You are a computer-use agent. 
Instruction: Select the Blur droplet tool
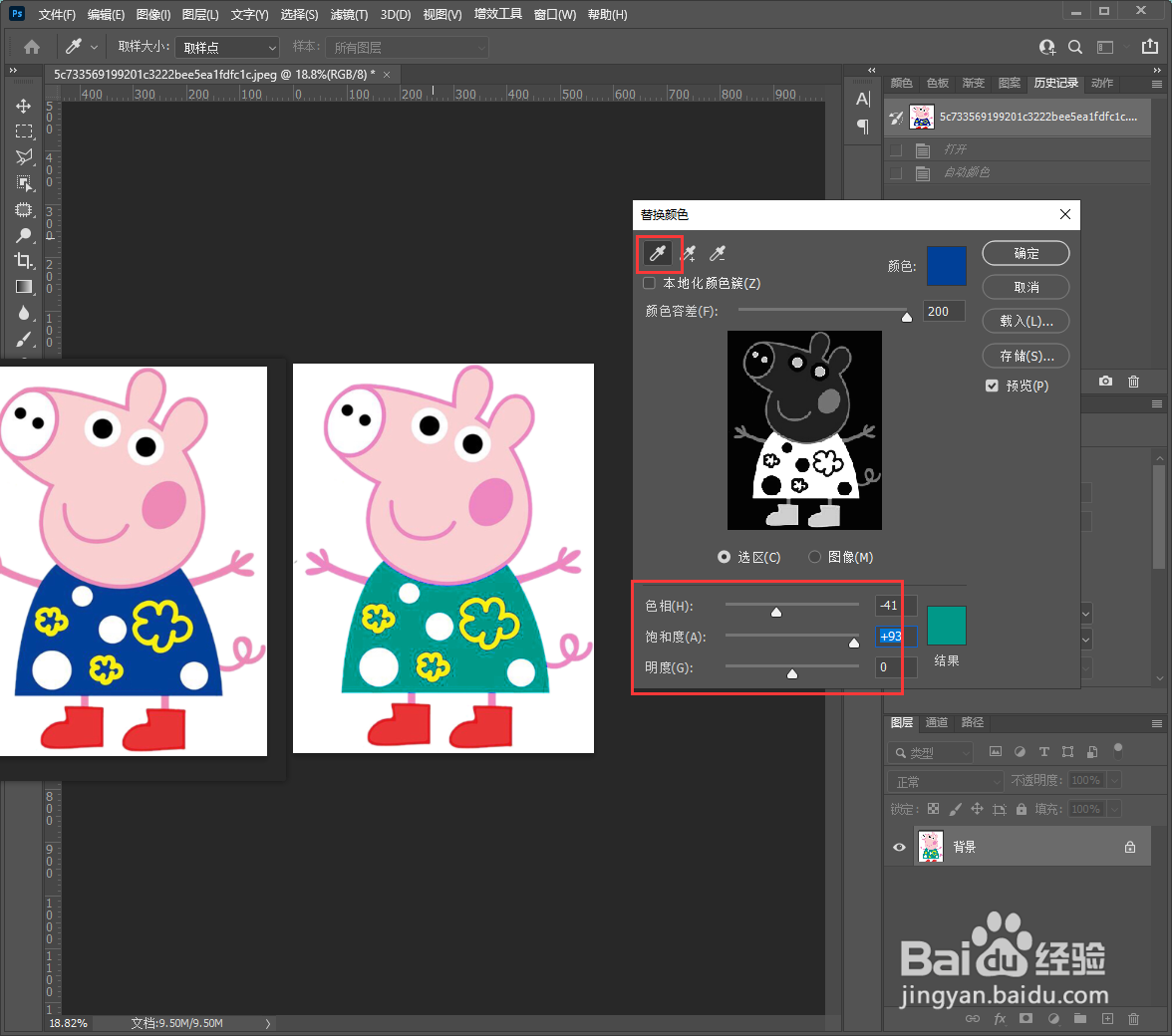click(x=24, y=312)
